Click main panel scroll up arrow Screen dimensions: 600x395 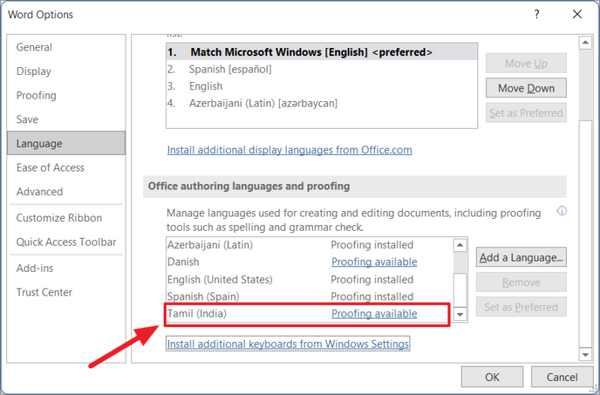585,42
